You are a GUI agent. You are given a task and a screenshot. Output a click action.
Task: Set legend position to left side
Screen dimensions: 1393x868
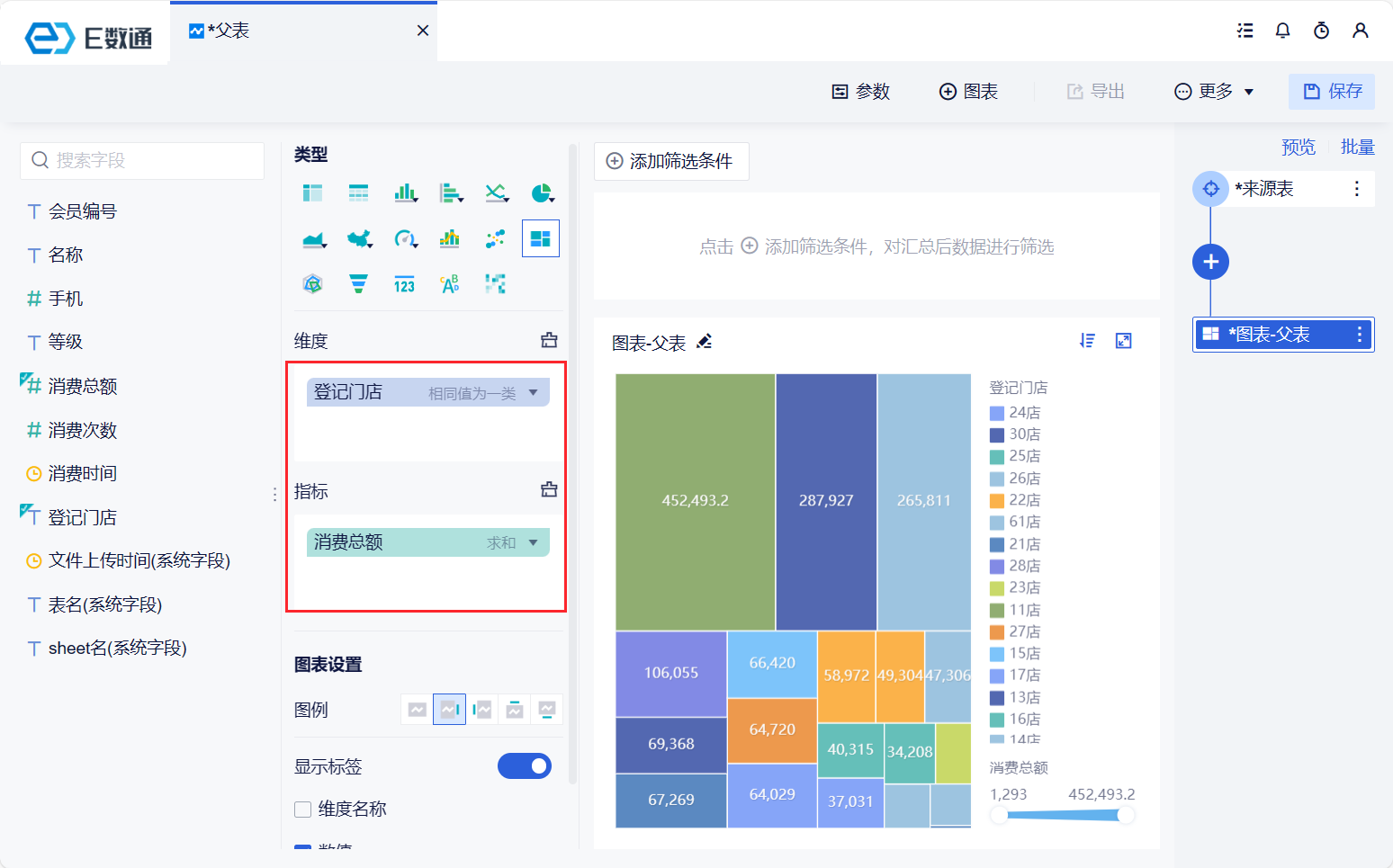(x=482, y=710)
